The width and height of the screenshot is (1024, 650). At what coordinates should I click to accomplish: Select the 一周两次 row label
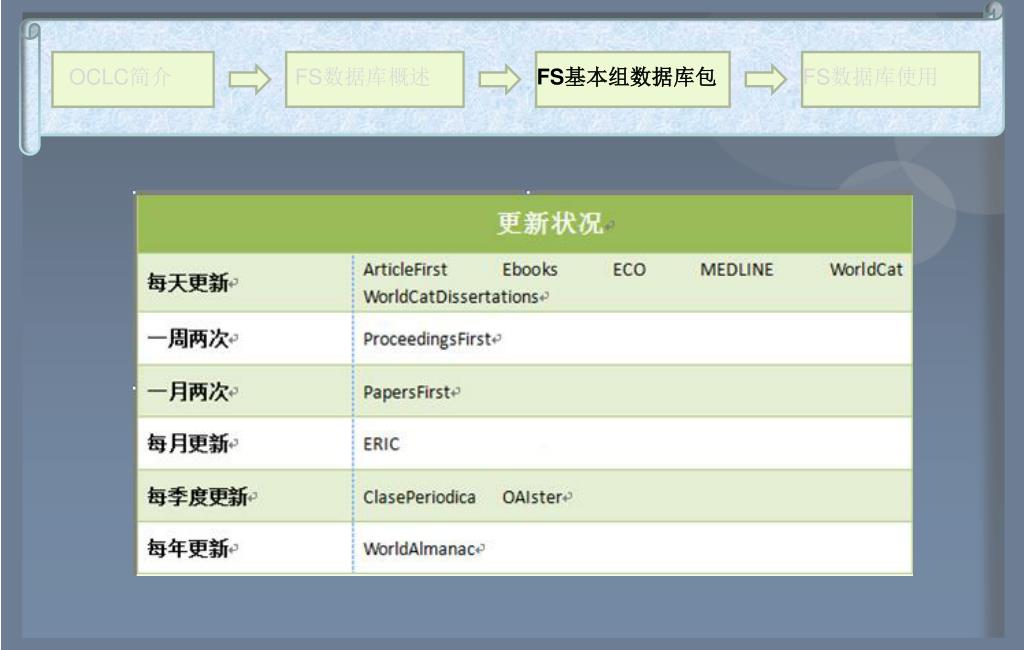click(x=188, y=338)
